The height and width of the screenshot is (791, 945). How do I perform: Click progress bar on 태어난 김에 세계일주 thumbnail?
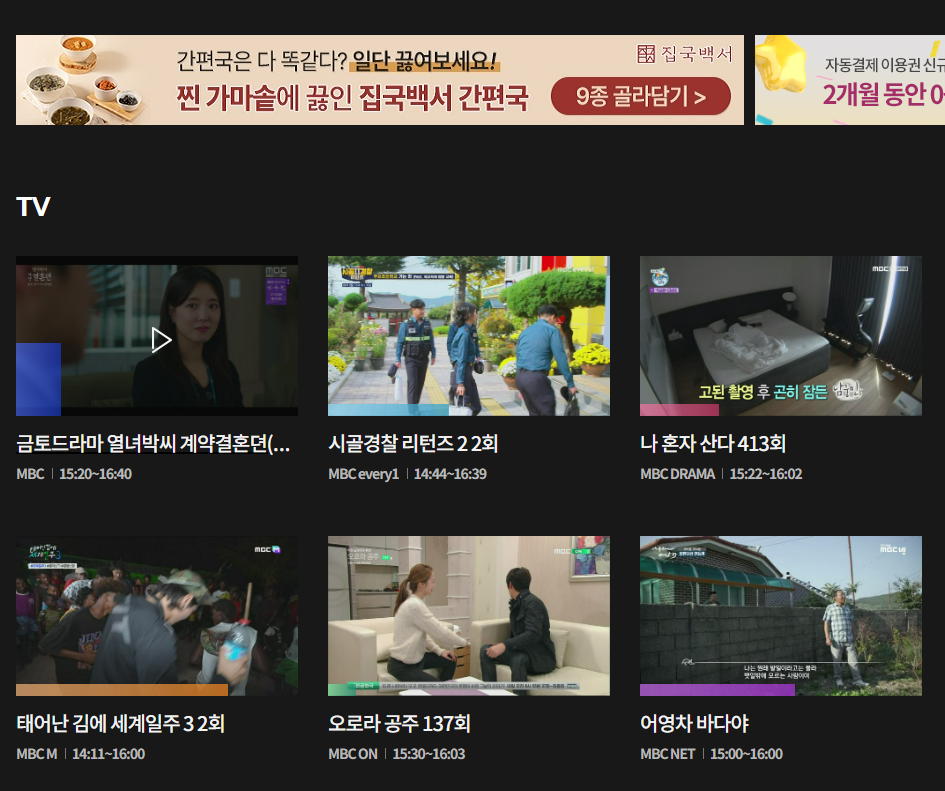click(x=122, y=690)
